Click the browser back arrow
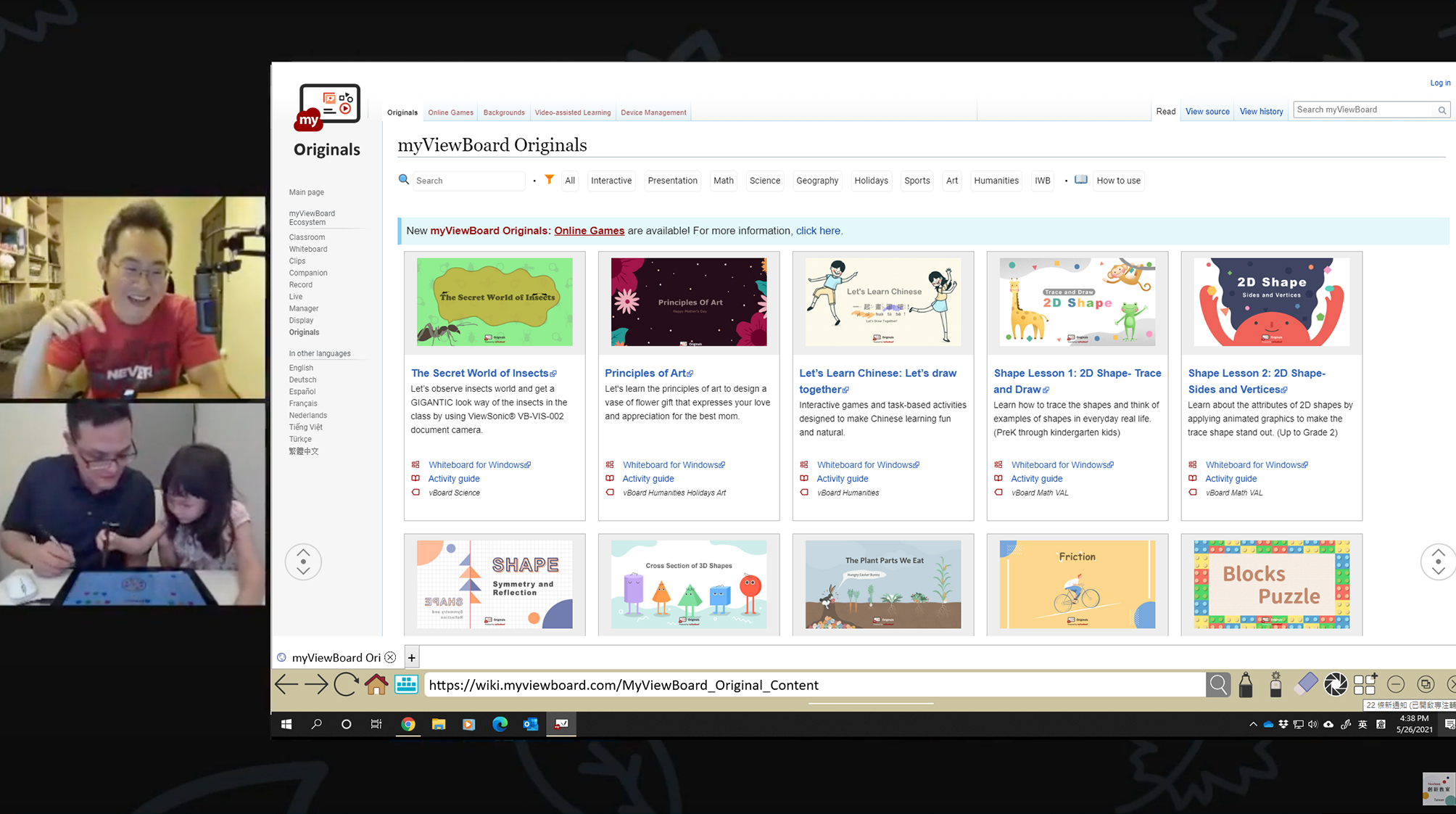The width and height of the screenshot is (1456, 814). click(286, 684)
